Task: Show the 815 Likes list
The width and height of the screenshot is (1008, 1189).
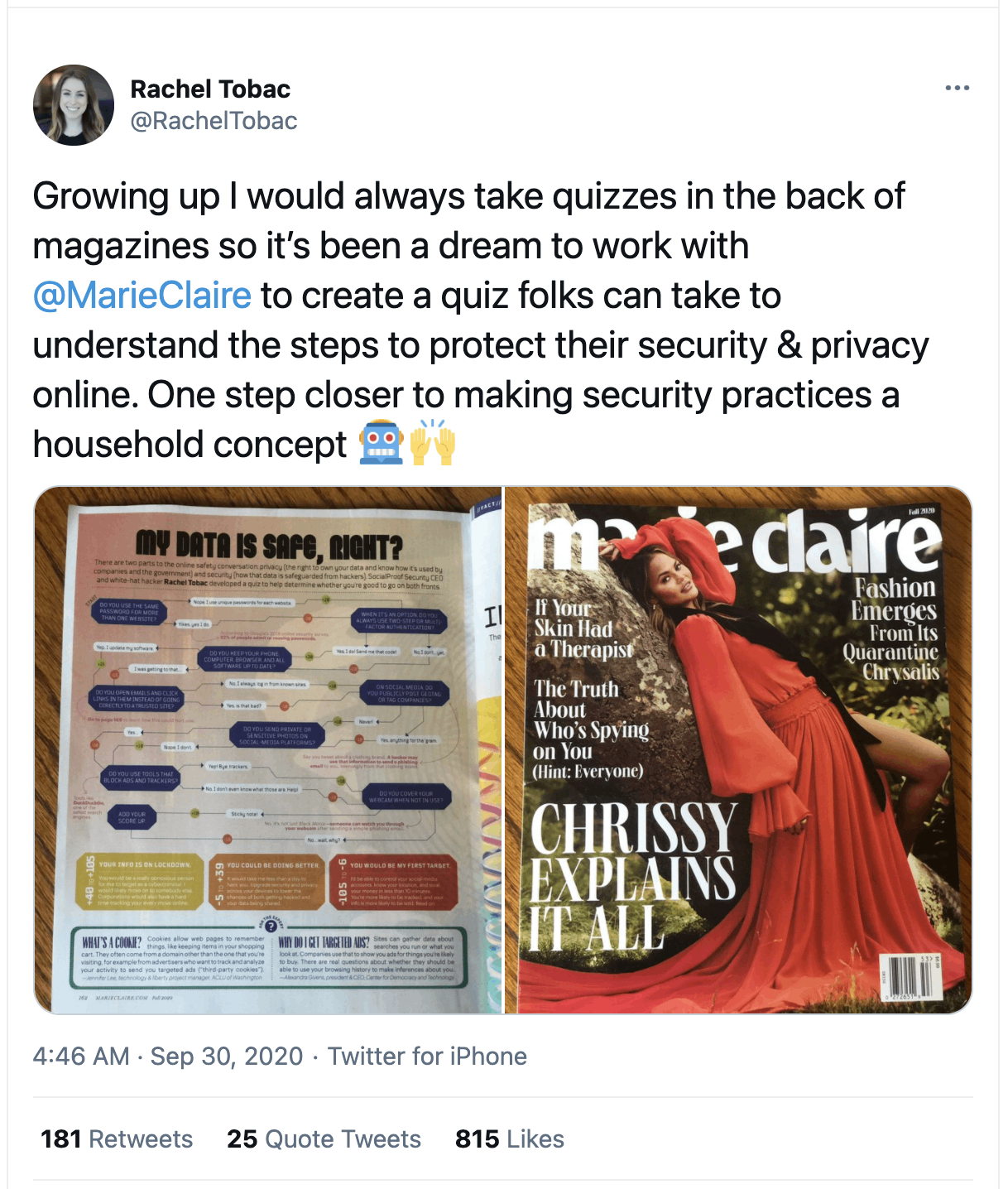Action: [510, 1139]
